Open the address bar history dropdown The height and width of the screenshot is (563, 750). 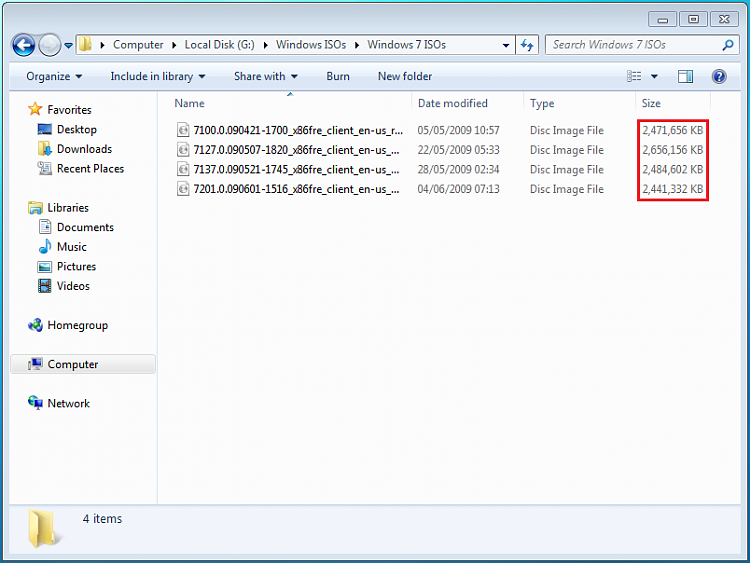point(506,45)
